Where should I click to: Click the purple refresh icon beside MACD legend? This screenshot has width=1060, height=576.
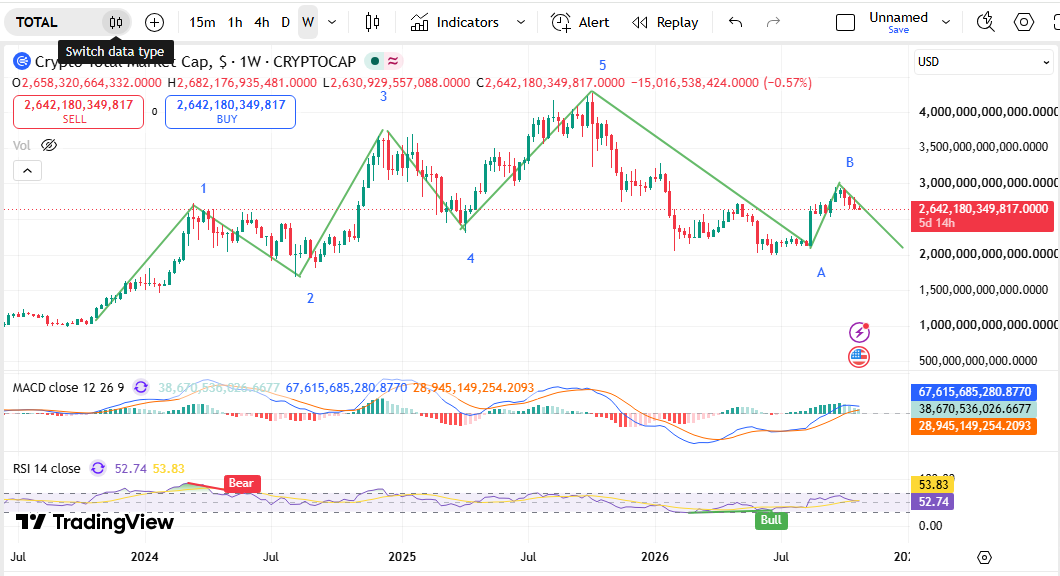[x=141, y=387]
